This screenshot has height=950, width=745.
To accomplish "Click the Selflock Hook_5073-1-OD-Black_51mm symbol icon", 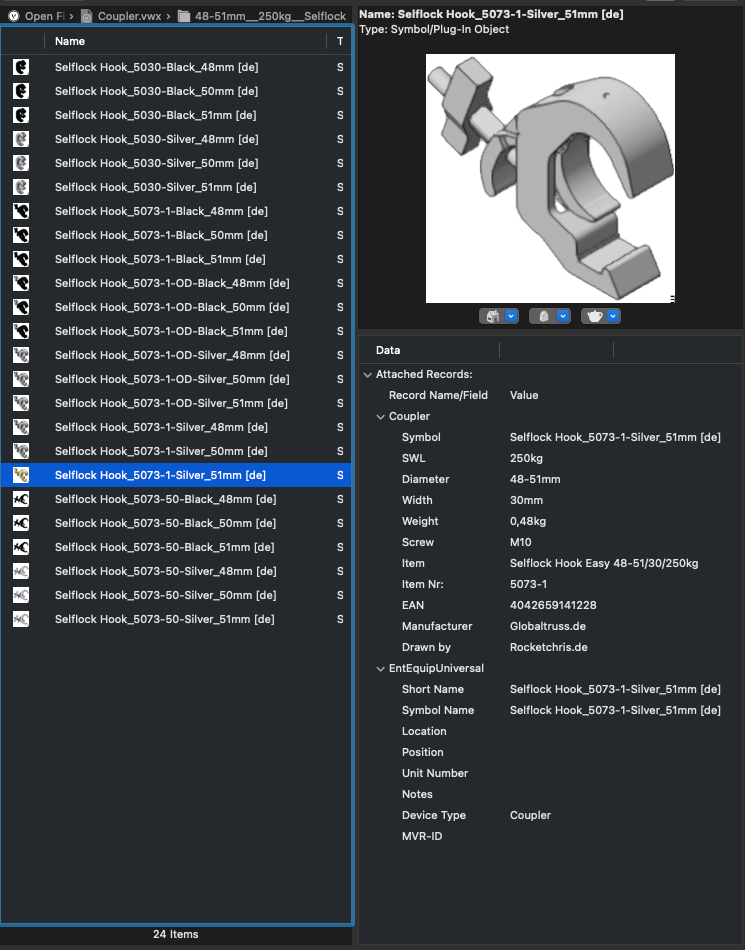I will 21,331.
